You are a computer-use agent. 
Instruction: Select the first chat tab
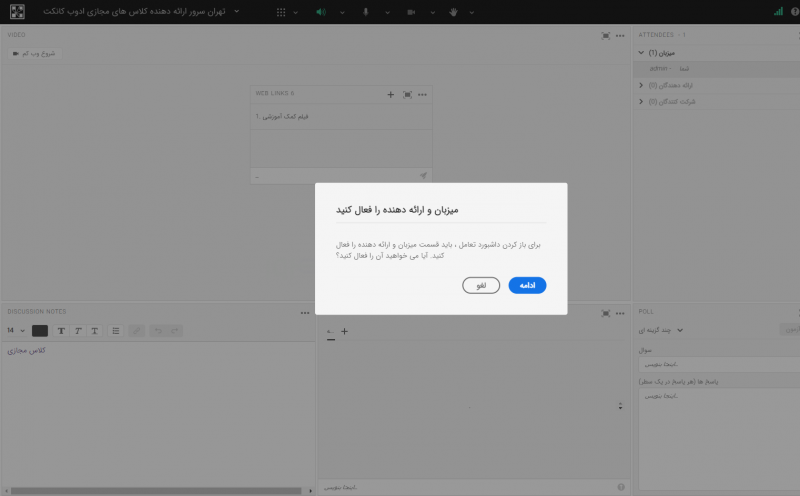(331, 332)
